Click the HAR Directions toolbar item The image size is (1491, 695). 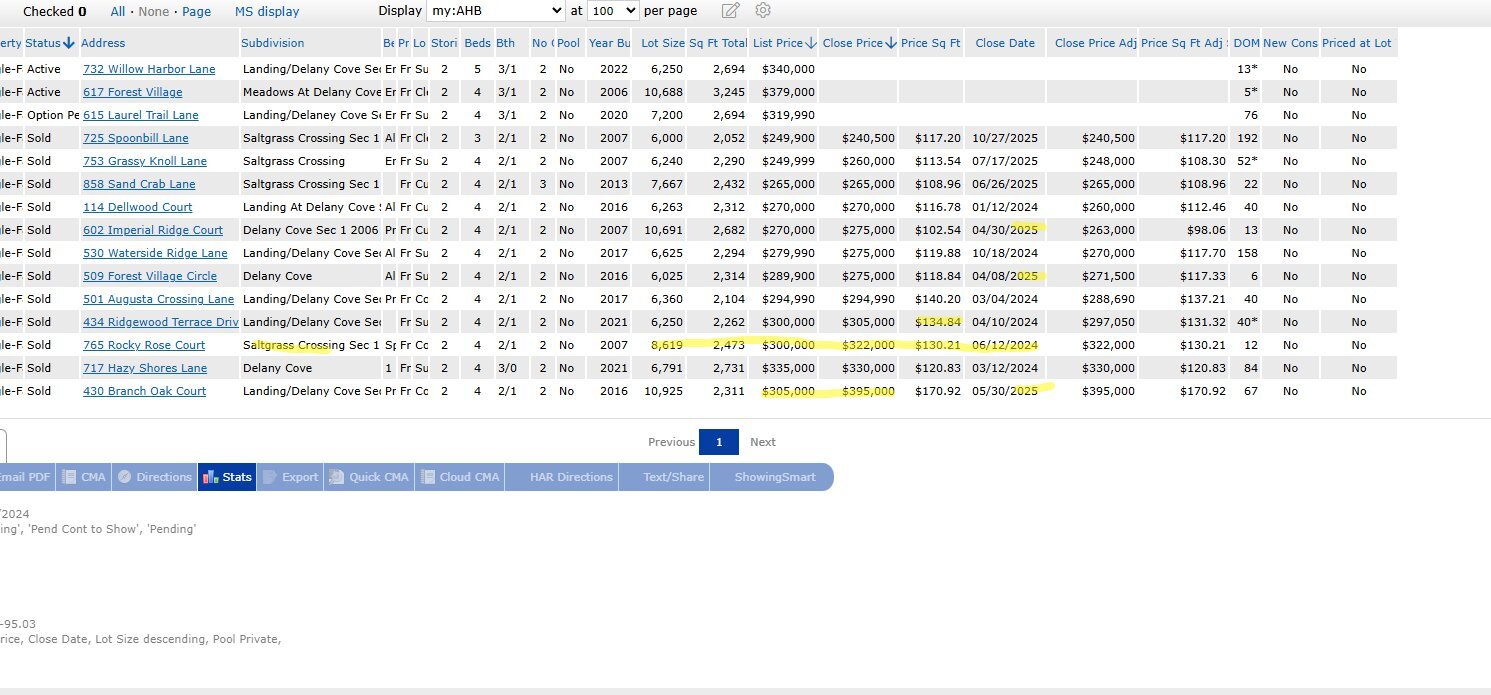[571, 477]
